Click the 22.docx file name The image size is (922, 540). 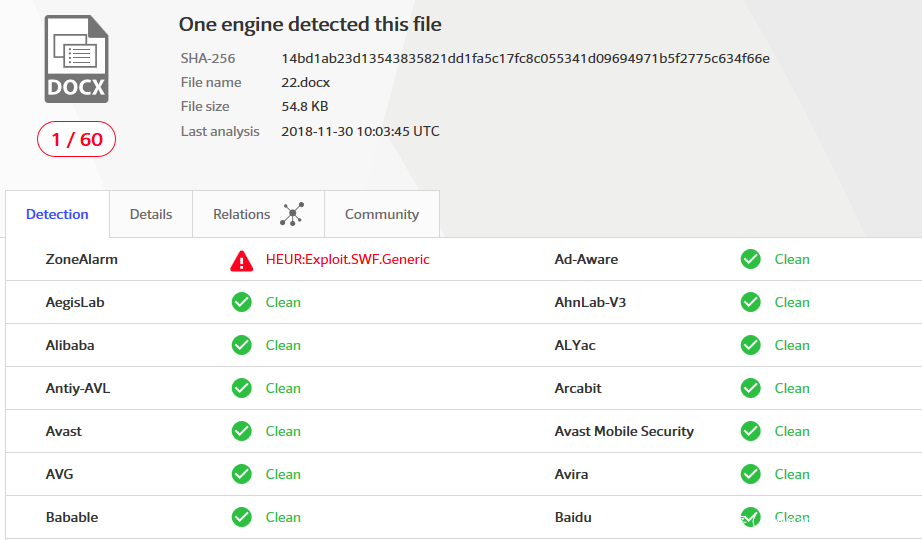pos(306,82)
